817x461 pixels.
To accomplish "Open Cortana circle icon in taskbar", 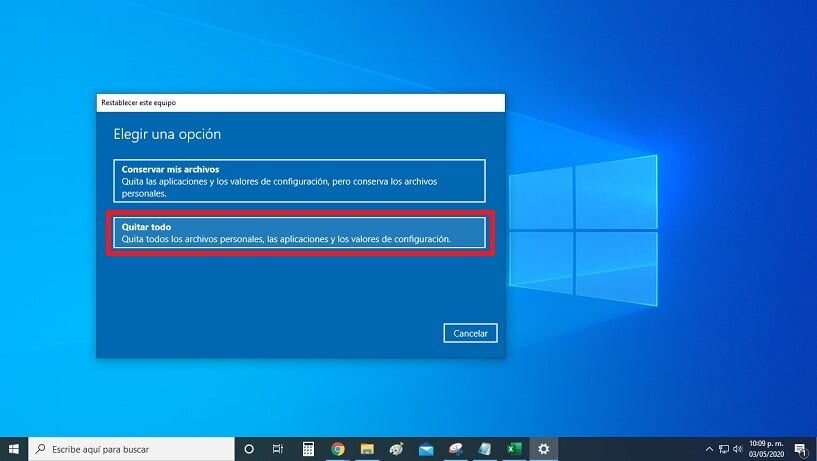I will click(x=249, y=449).
